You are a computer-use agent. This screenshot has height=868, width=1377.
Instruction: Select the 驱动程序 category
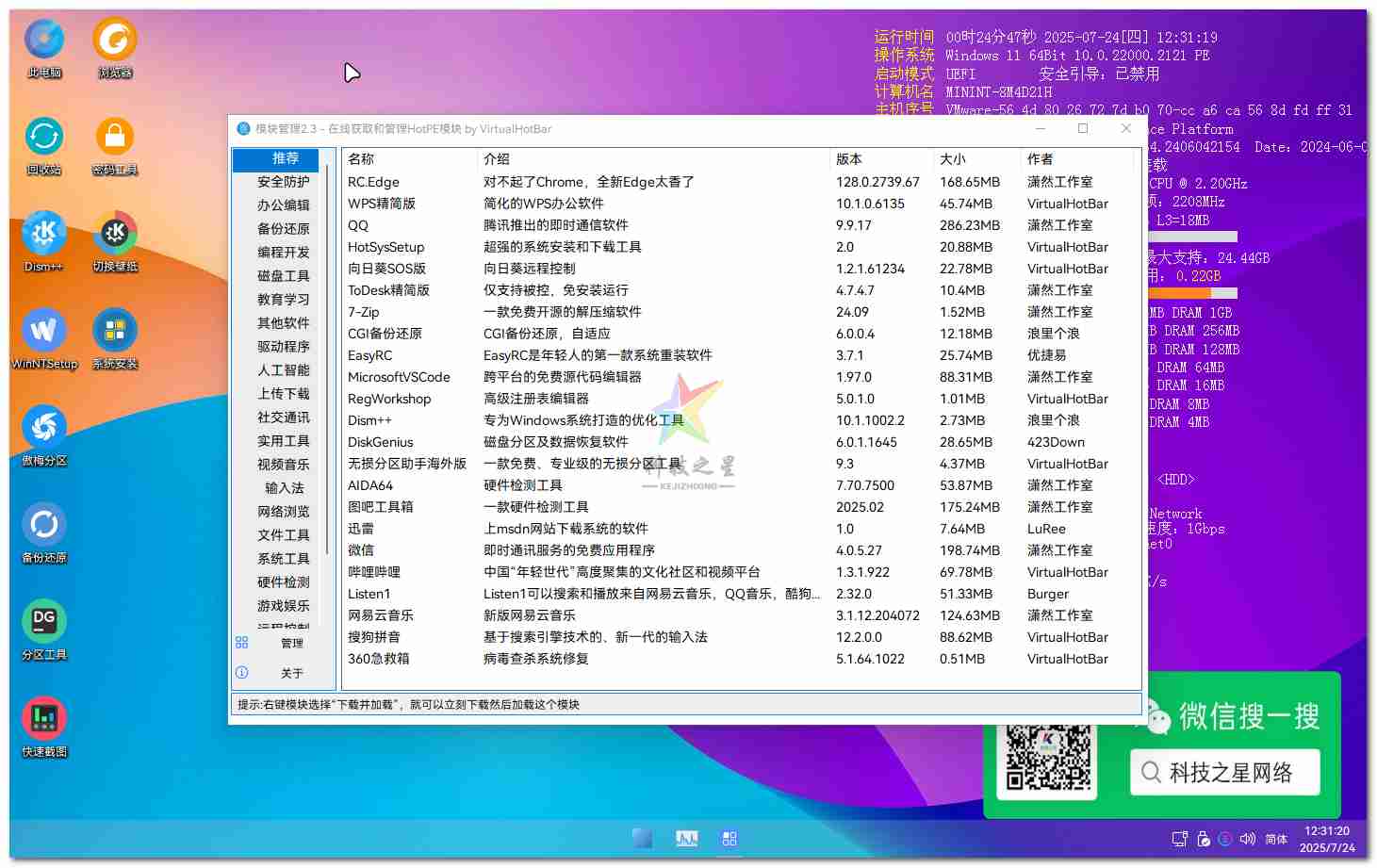tap(283, 347)
